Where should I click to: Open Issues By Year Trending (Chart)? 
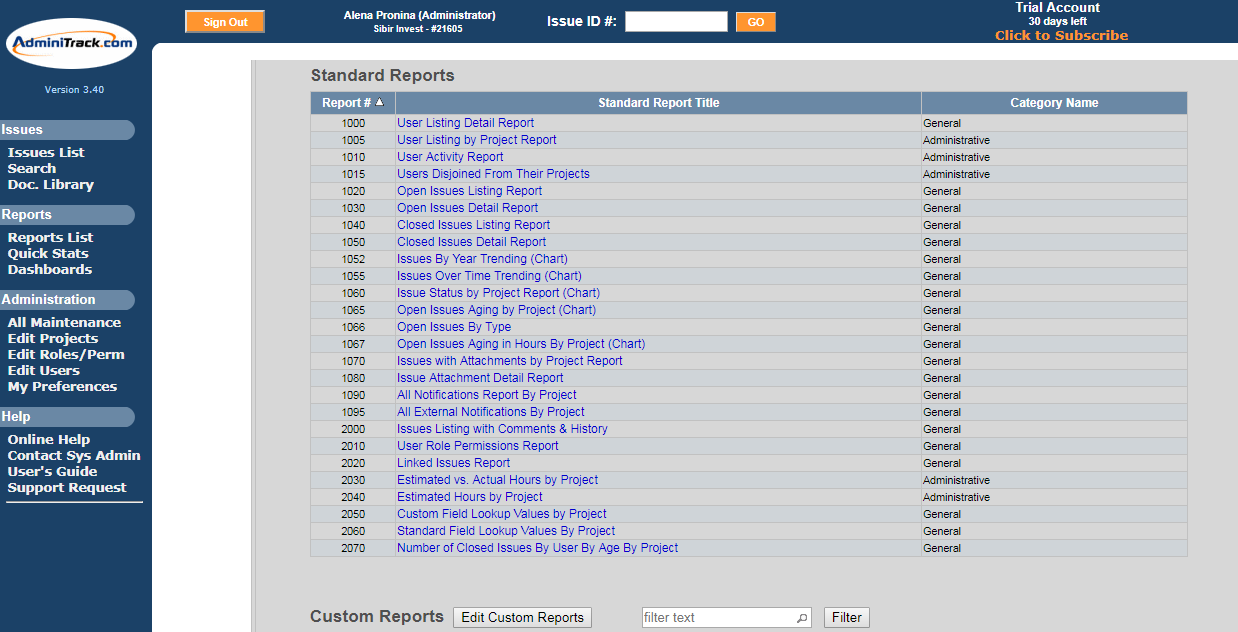coord(482,259)
